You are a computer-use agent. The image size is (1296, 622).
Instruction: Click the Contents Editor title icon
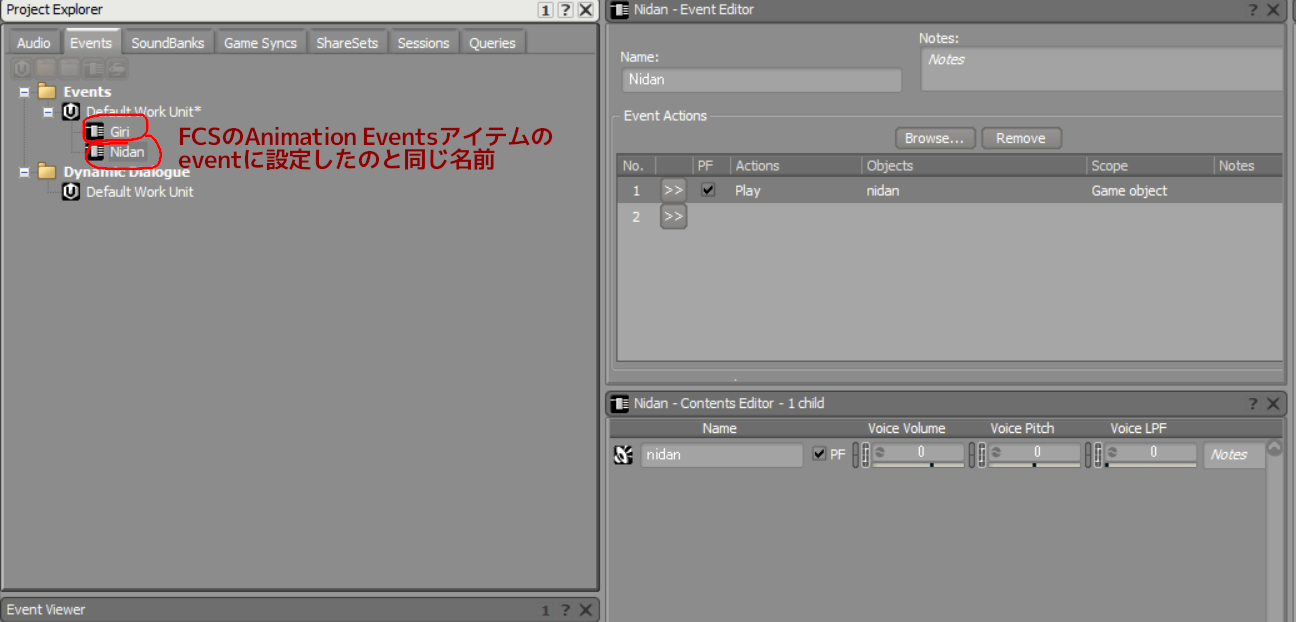tap(620, 404)
